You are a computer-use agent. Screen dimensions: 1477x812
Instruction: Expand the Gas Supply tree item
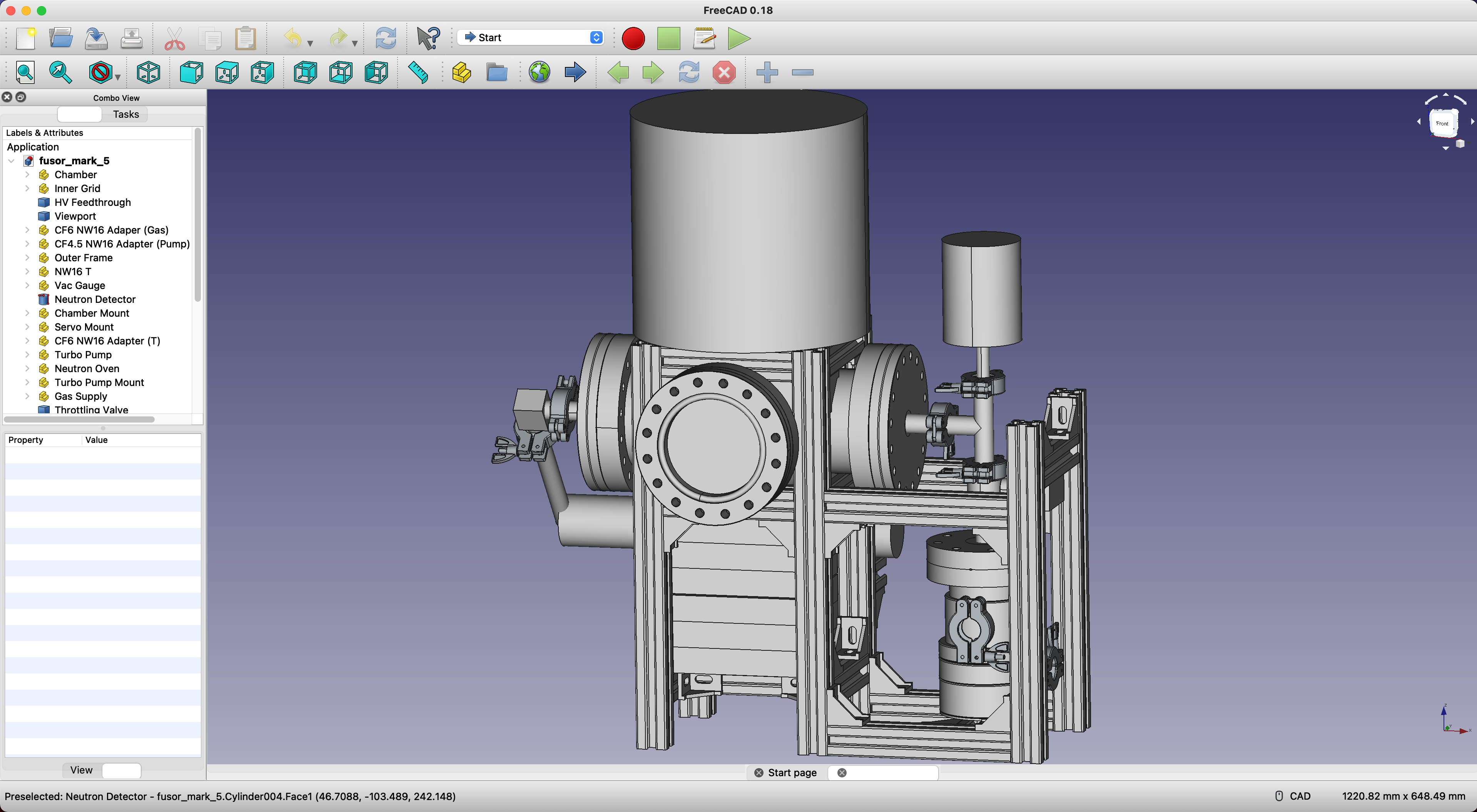27,396
